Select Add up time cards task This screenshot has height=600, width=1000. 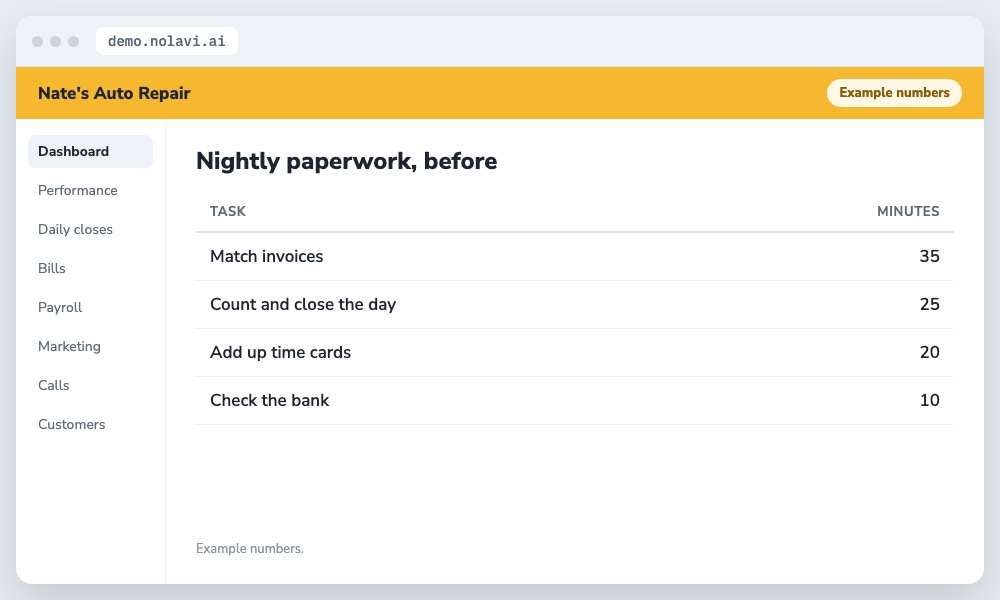[x=281, y=352]
